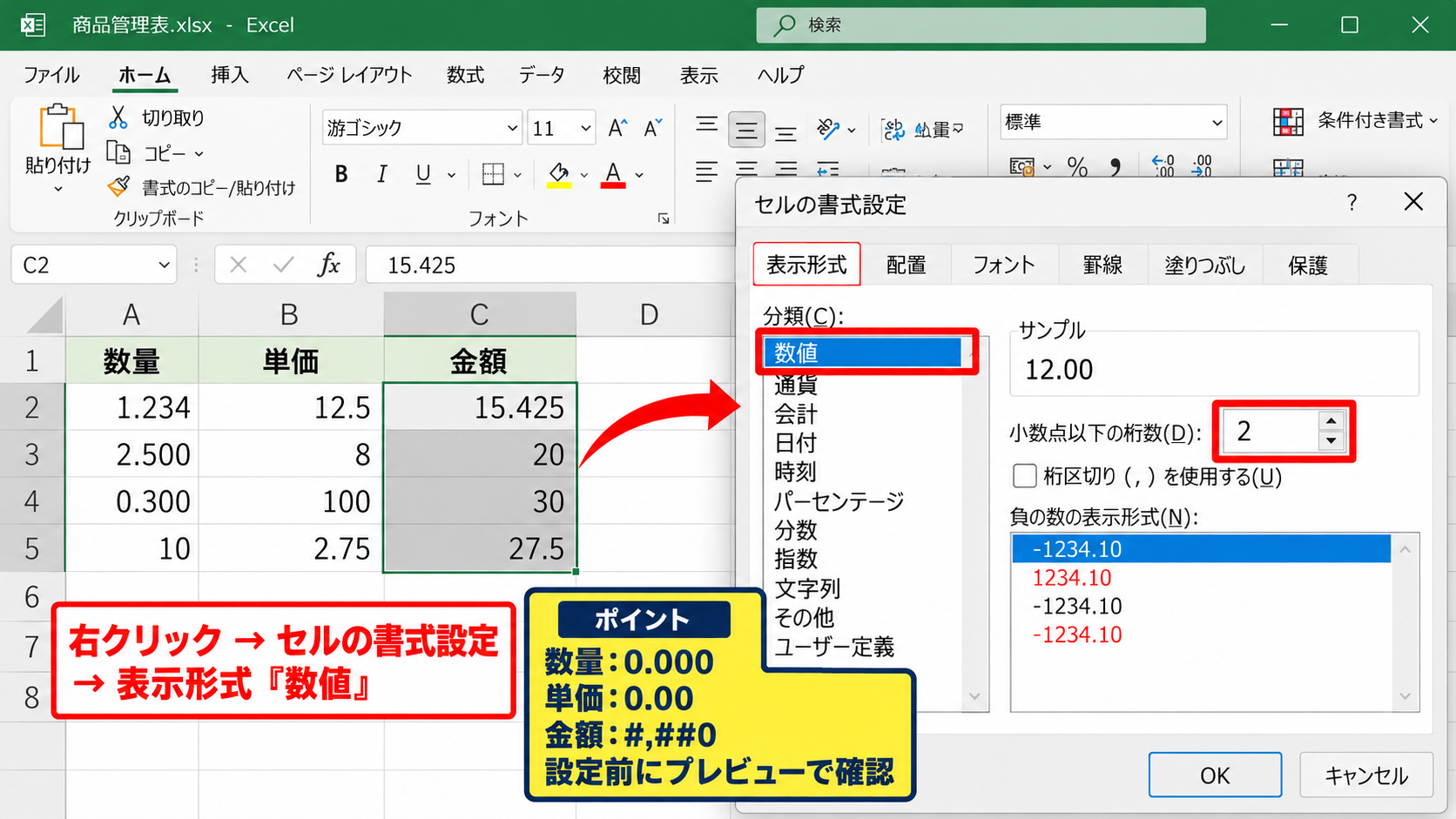Click the キャンセル button

tap(1366, 775)
